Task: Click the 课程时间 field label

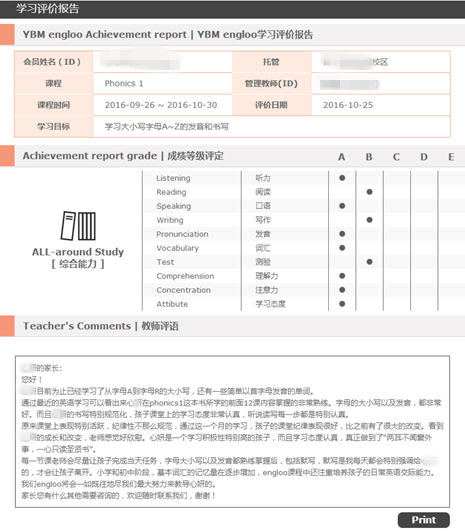Action: click(54, 105)
